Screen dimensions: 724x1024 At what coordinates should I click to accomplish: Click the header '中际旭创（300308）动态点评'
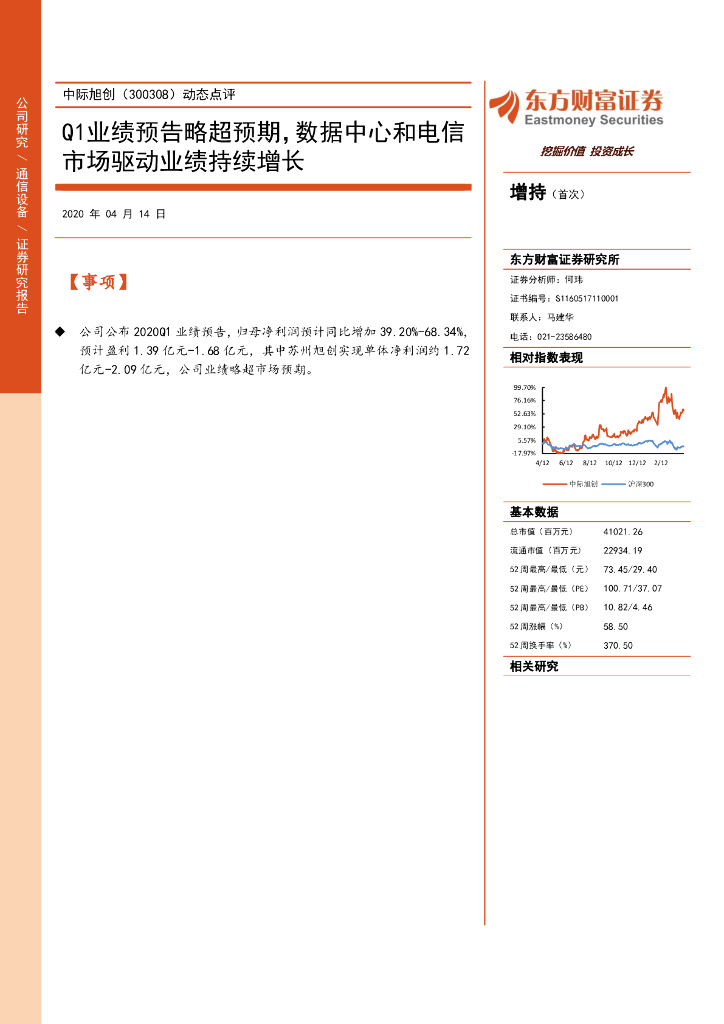click(x=150, y=95)
